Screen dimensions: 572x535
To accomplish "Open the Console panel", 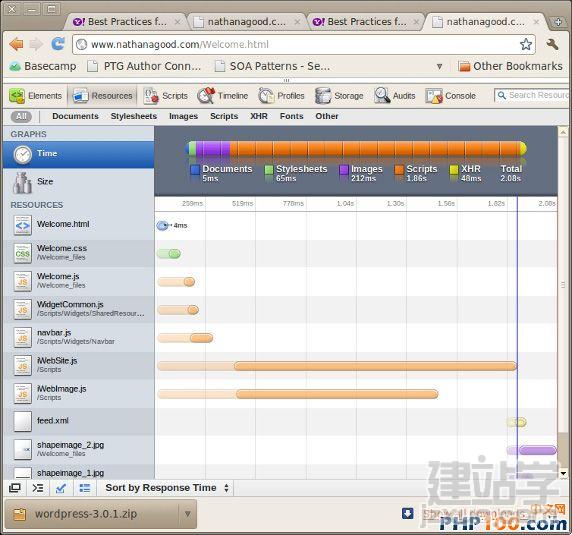I will point(451,96).
